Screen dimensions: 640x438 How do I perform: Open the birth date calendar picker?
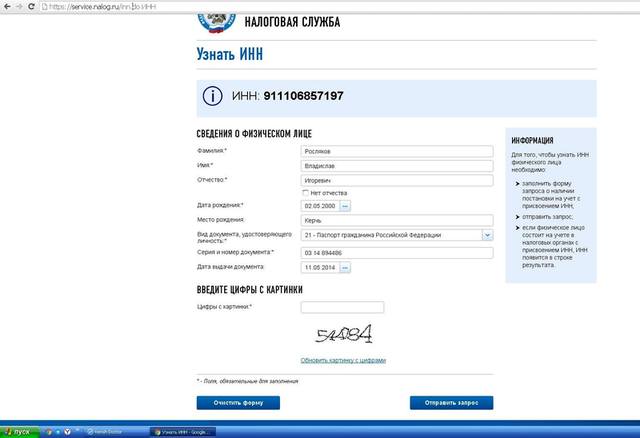345,206
